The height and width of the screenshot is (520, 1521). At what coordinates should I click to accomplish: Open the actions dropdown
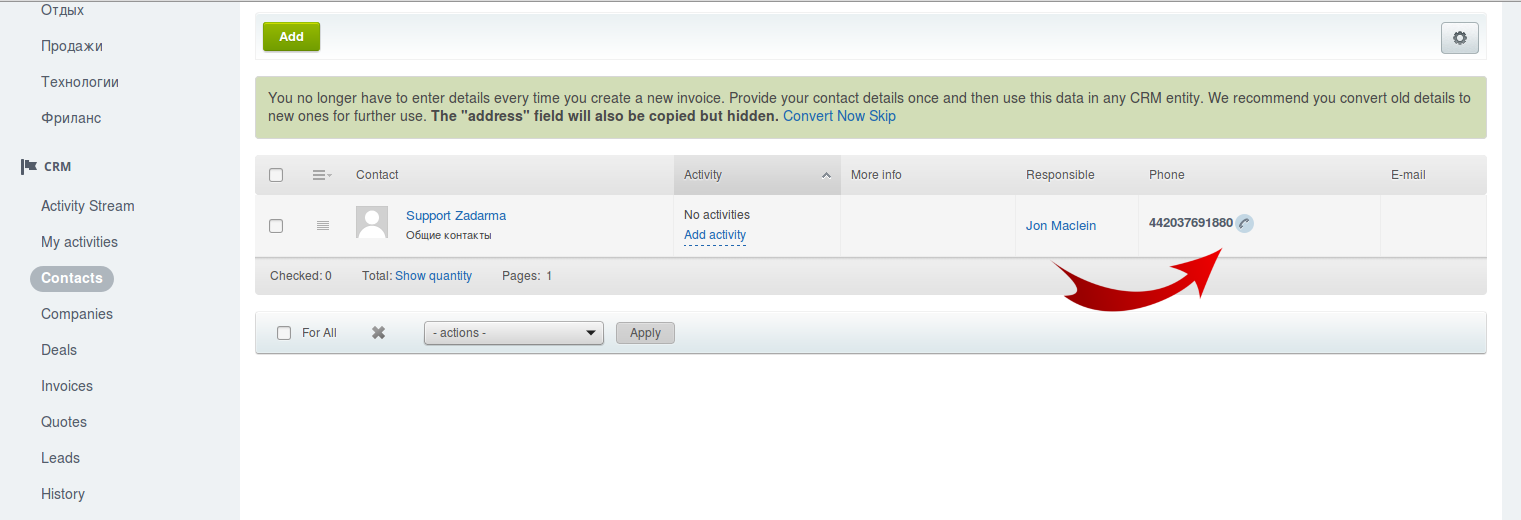[514, 333]
